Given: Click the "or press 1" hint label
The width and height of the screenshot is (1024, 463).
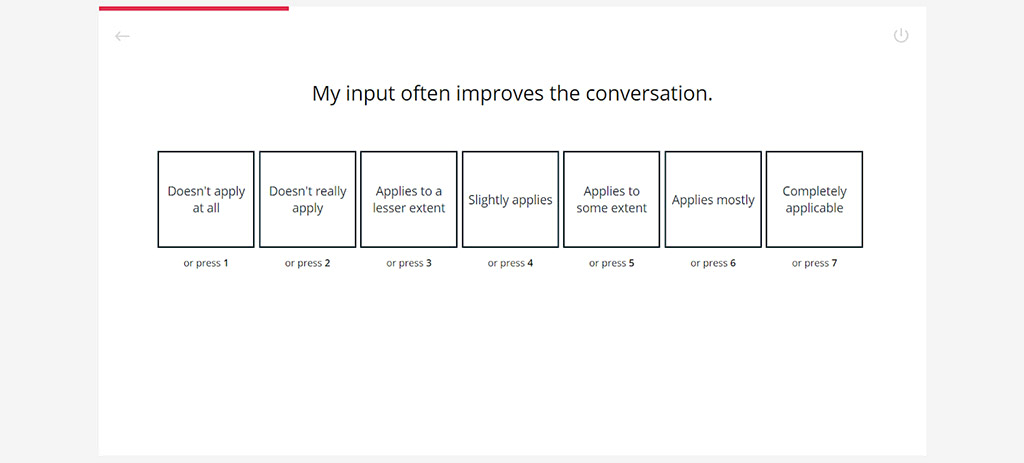Looking at the screenshot, I should tap(206, 263).
